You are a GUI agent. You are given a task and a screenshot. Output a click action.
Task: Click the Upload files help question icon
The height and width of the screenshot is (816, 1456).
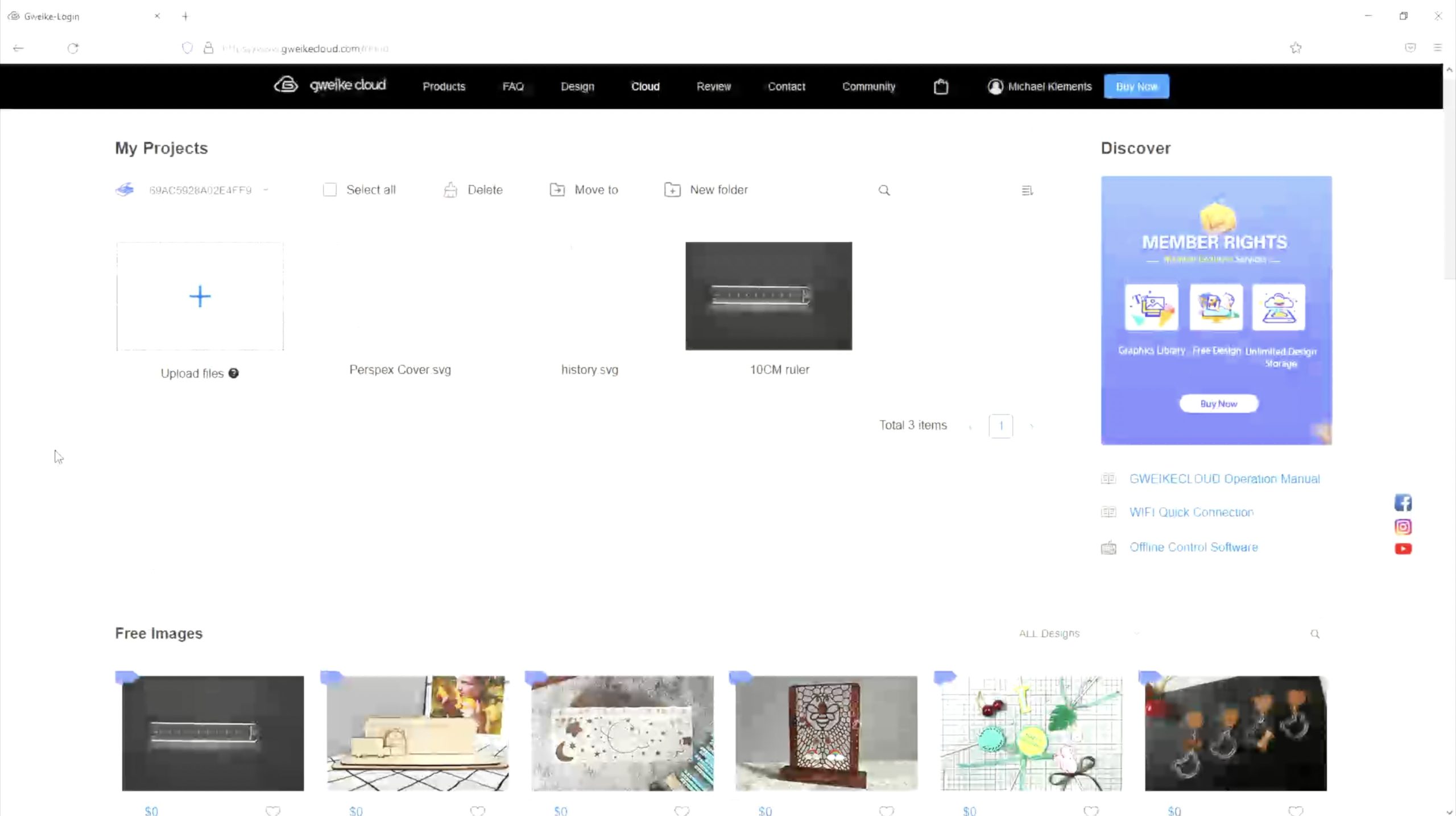click(234, 373)
